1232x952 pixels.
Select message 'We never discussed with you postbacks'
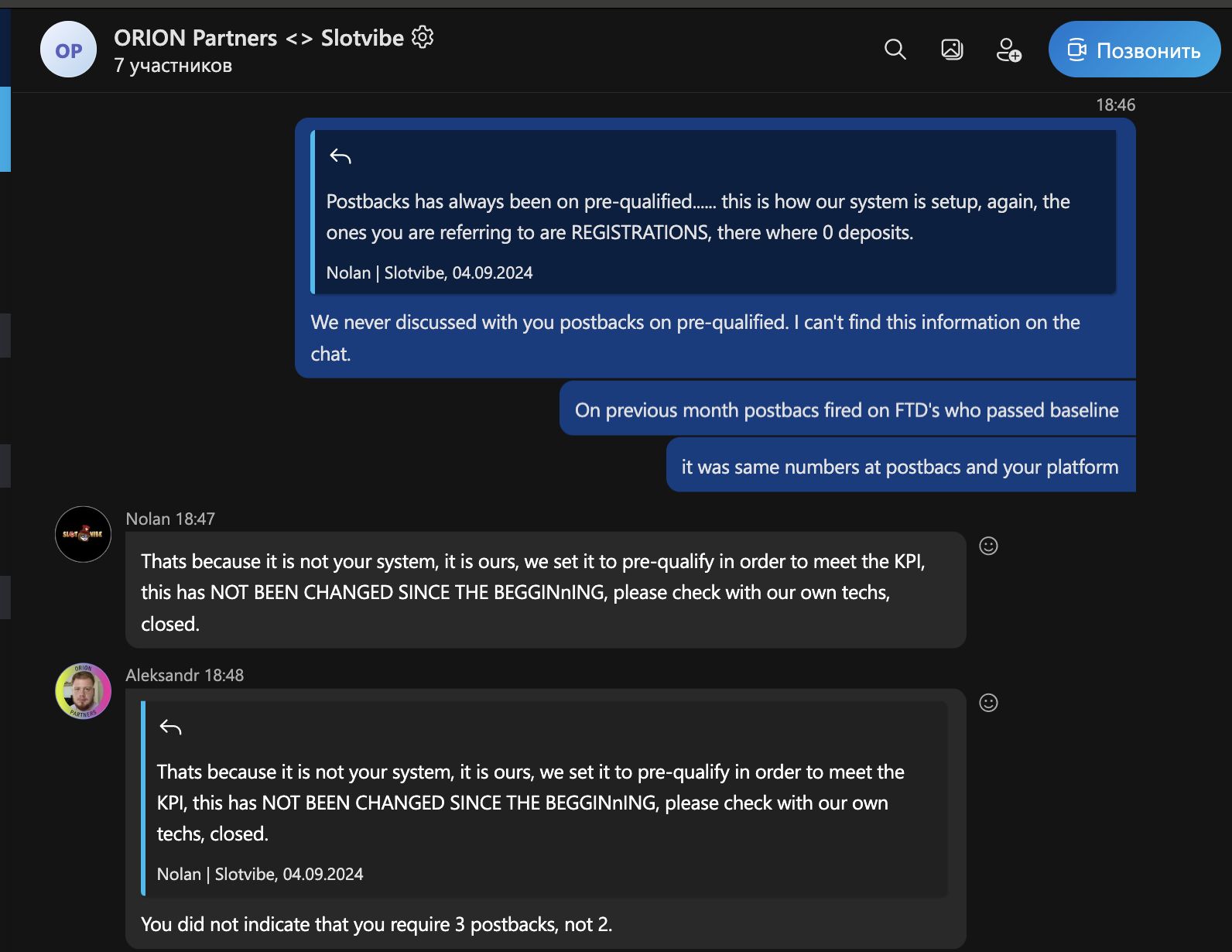(x=695, y=338)
